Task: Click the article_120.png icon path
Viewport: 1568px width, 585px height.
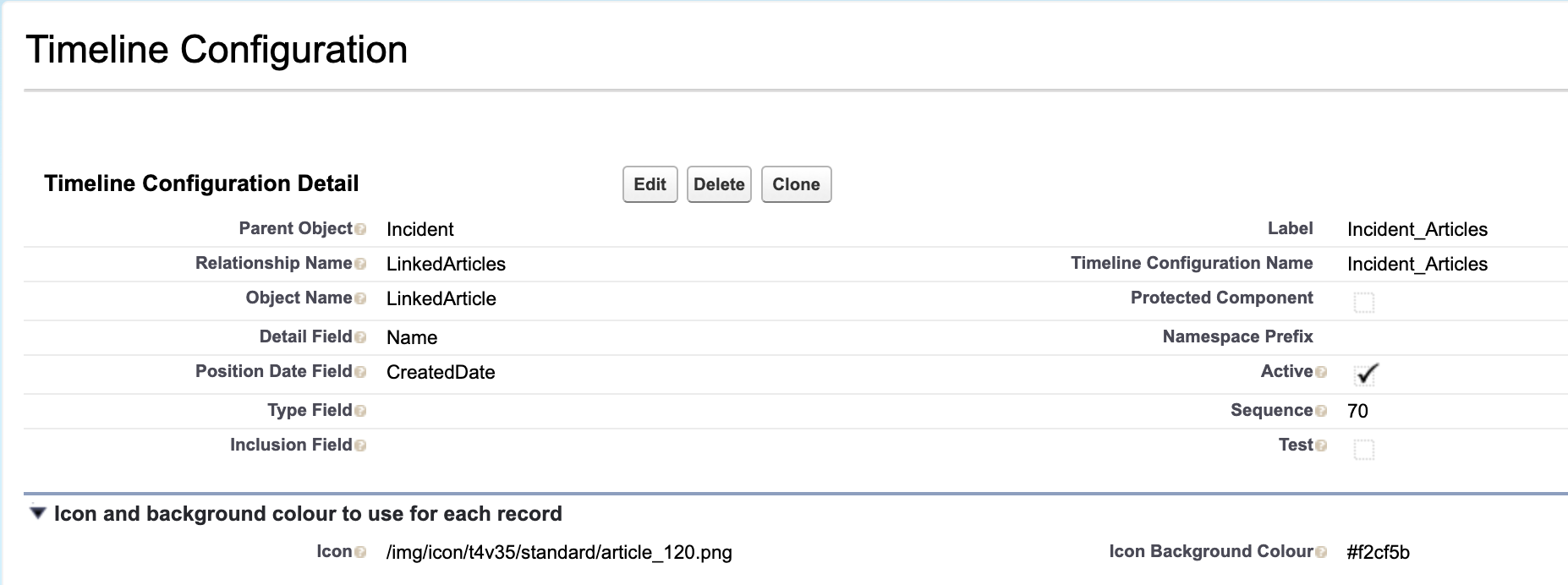Action: 558,553
